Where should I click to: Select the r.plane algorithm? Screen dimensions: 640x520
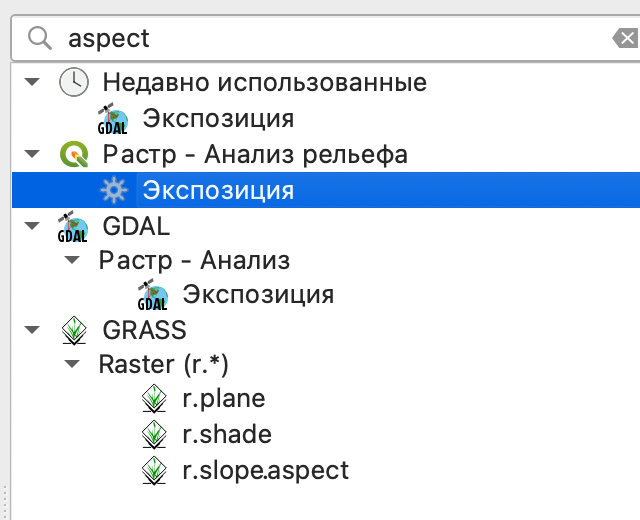[x=223, y=399]
